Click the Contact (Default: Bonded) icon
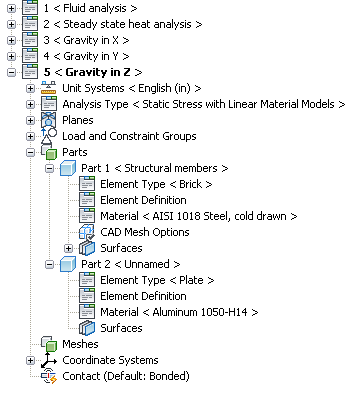Viewport: 360px width, 395px height. click(x=49, y=376)
